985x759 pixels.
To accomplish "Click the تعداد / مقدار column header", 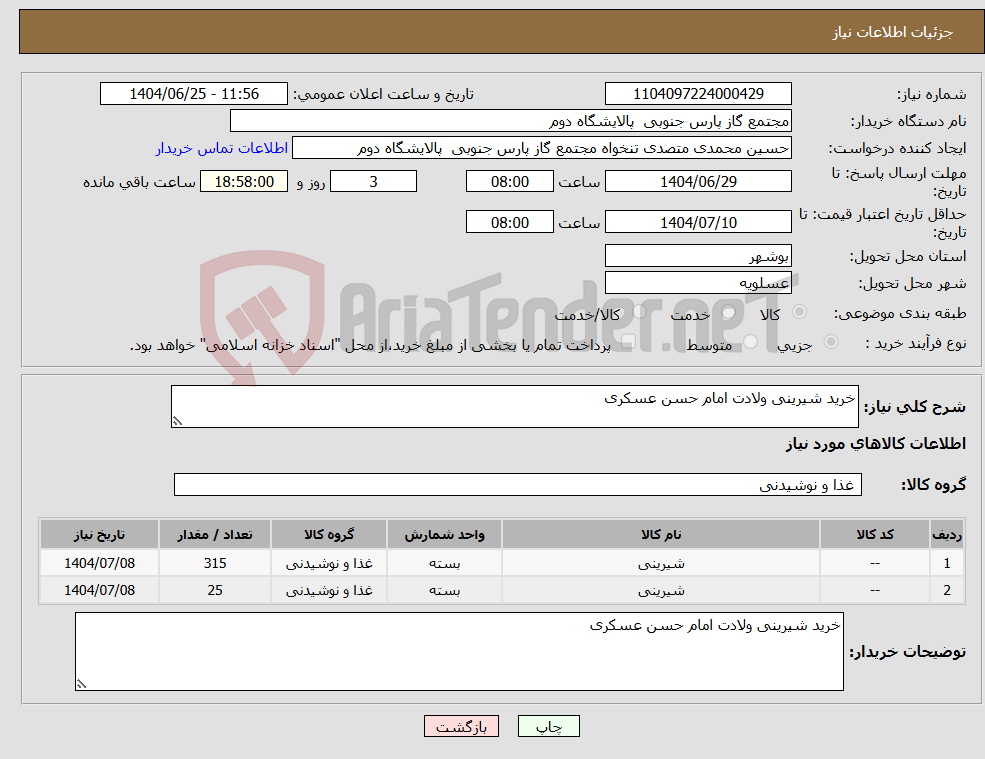I will click(x=215, y=535).
